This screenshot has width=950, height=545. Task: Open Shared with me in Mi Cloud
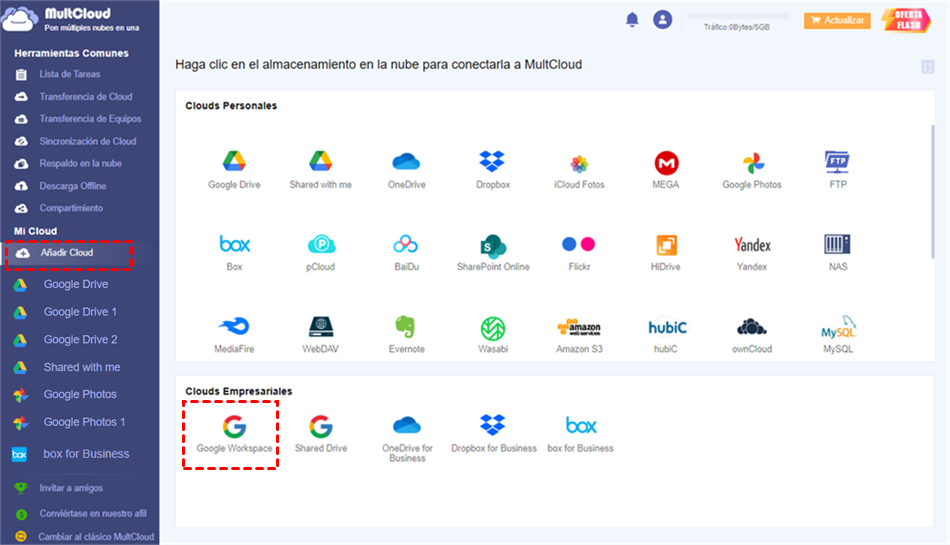[81, 367]
